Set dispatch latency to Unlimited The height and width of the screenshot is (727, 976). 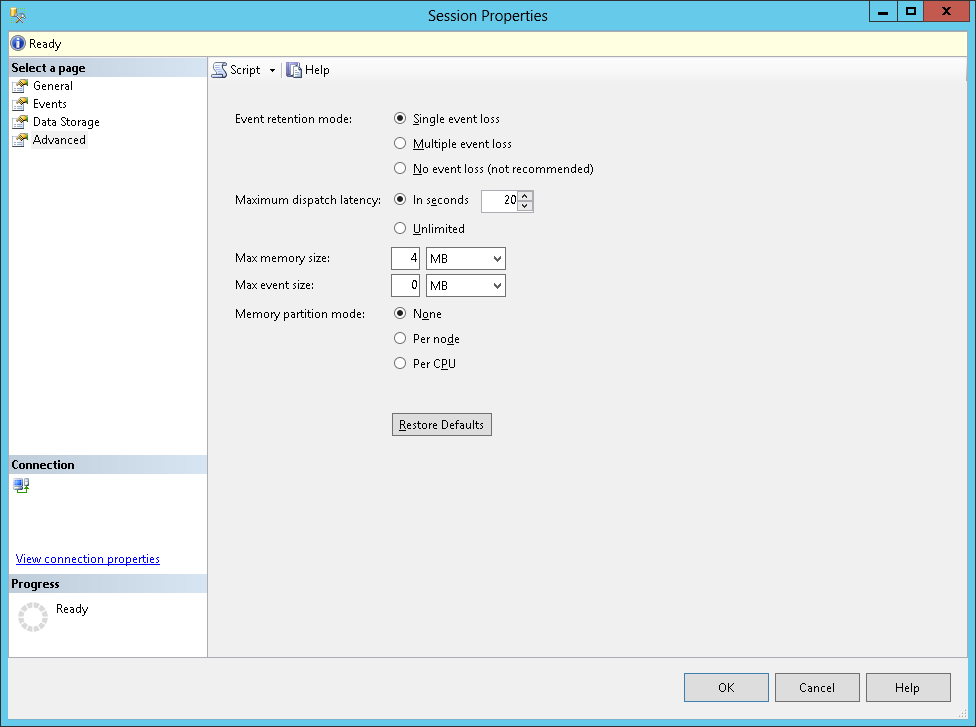click(400, 229)
